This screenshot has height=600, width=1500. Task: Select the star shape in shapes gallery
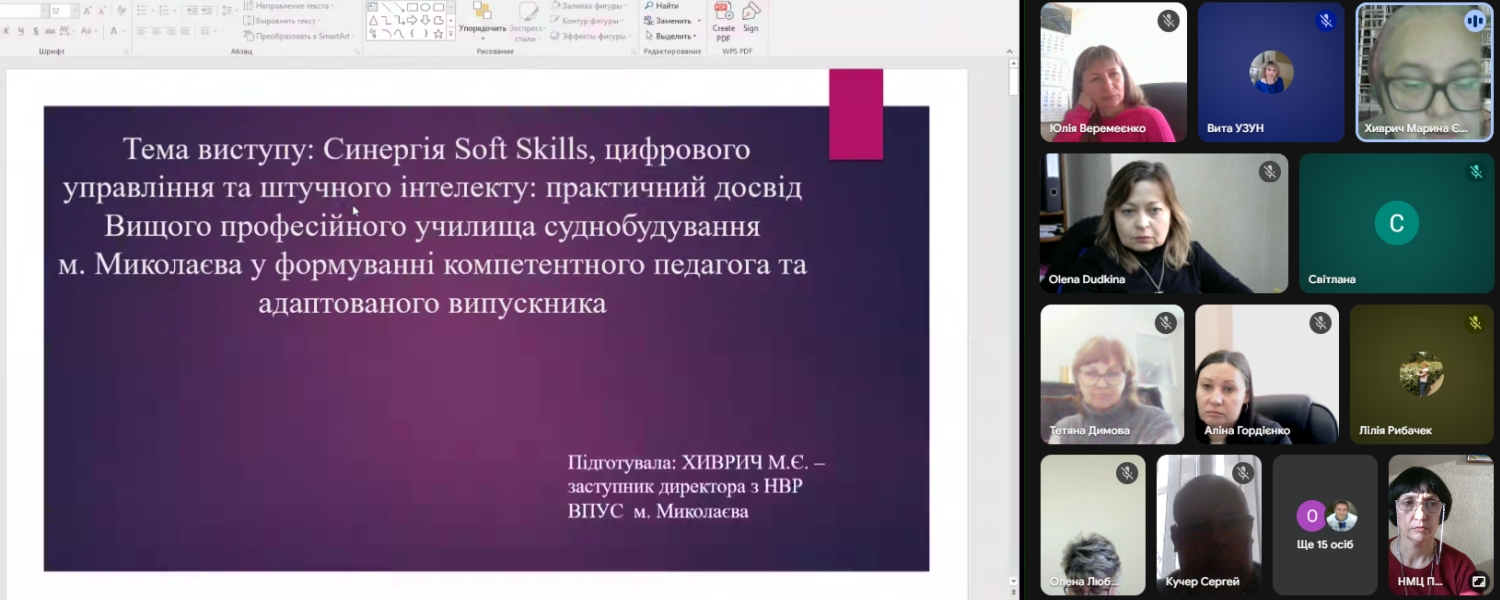point(437,33)
